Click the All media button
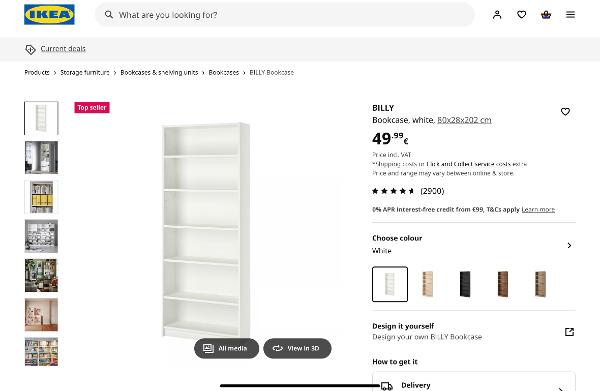Screen dimensions: 600x391 (227, 348)
